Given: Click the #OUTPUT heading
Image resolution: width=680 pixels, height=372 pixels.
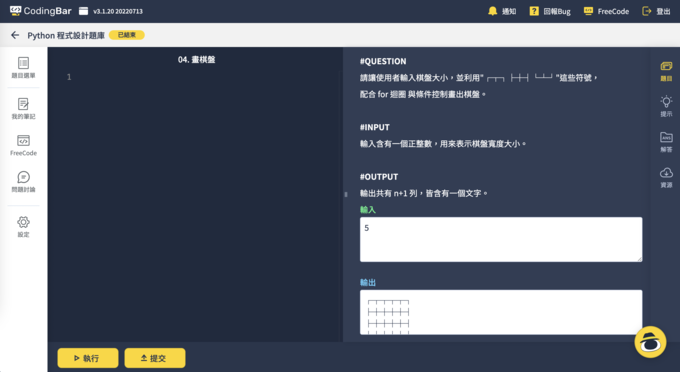Looking at the screenshot, I should (379, 176).
